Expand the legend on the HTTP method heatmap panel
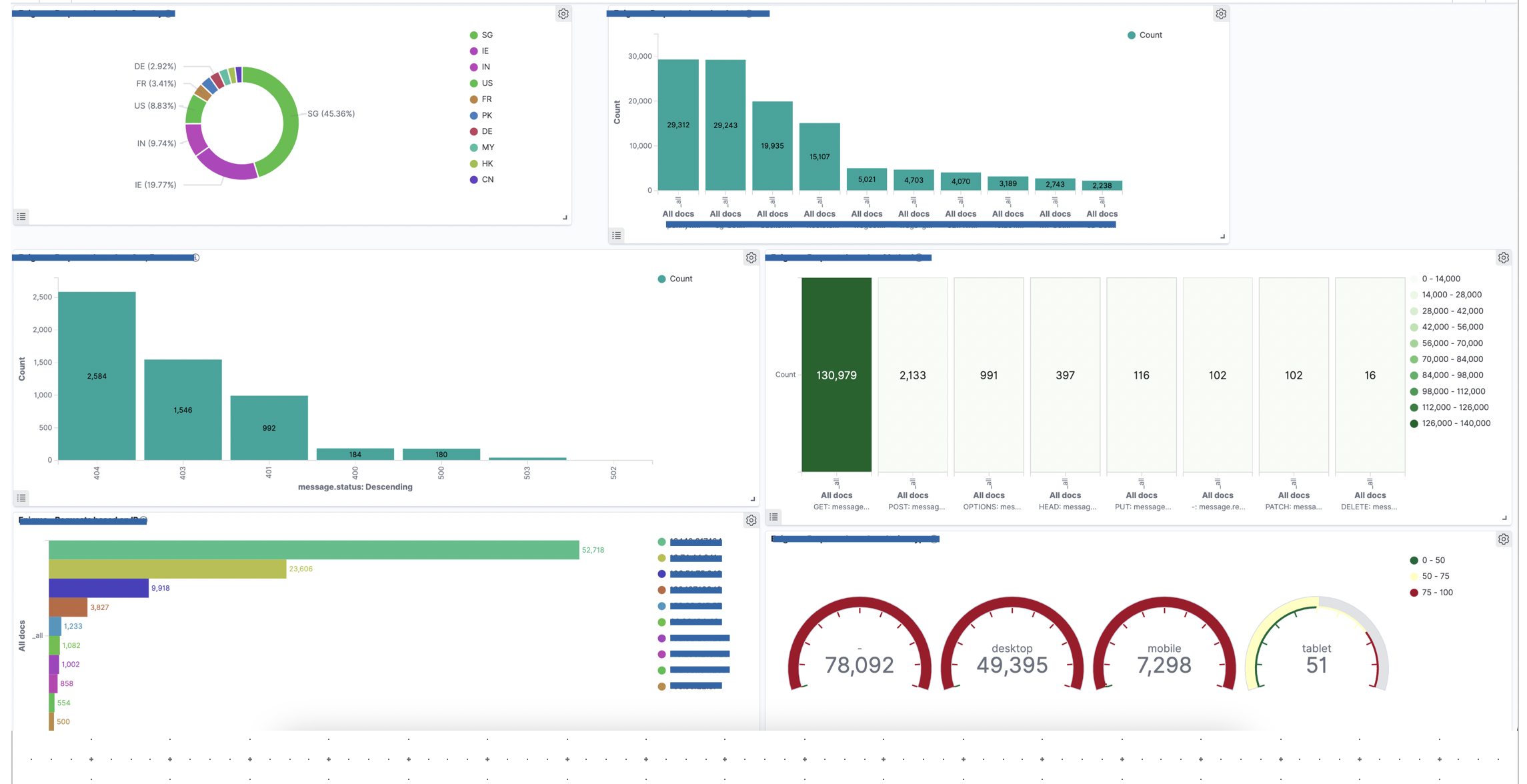The width and height of the screenshot is (1527, 784). pyautogui.click(x=773, y=517)
